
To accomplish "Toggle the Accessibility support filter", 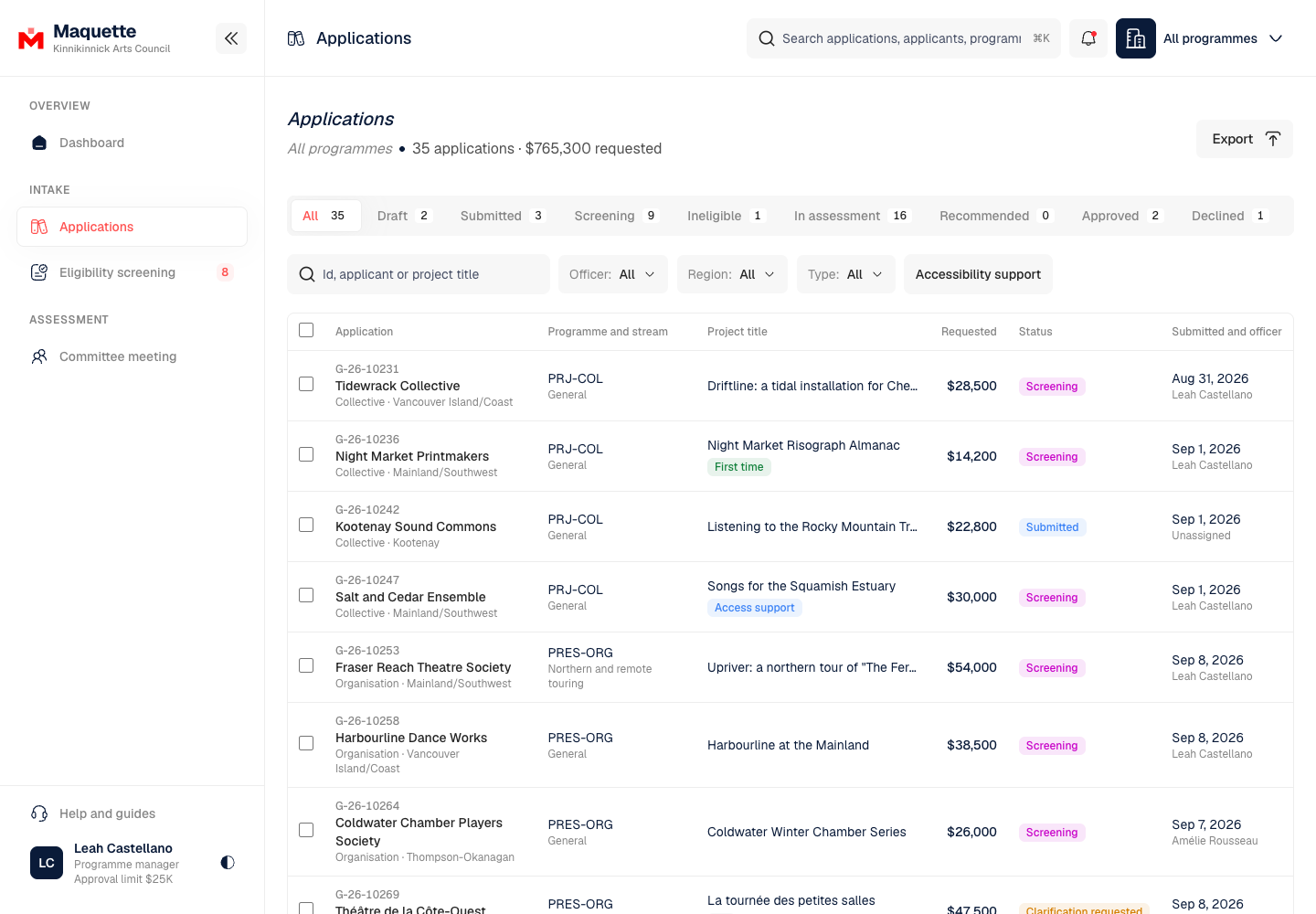I will point(978,274).
